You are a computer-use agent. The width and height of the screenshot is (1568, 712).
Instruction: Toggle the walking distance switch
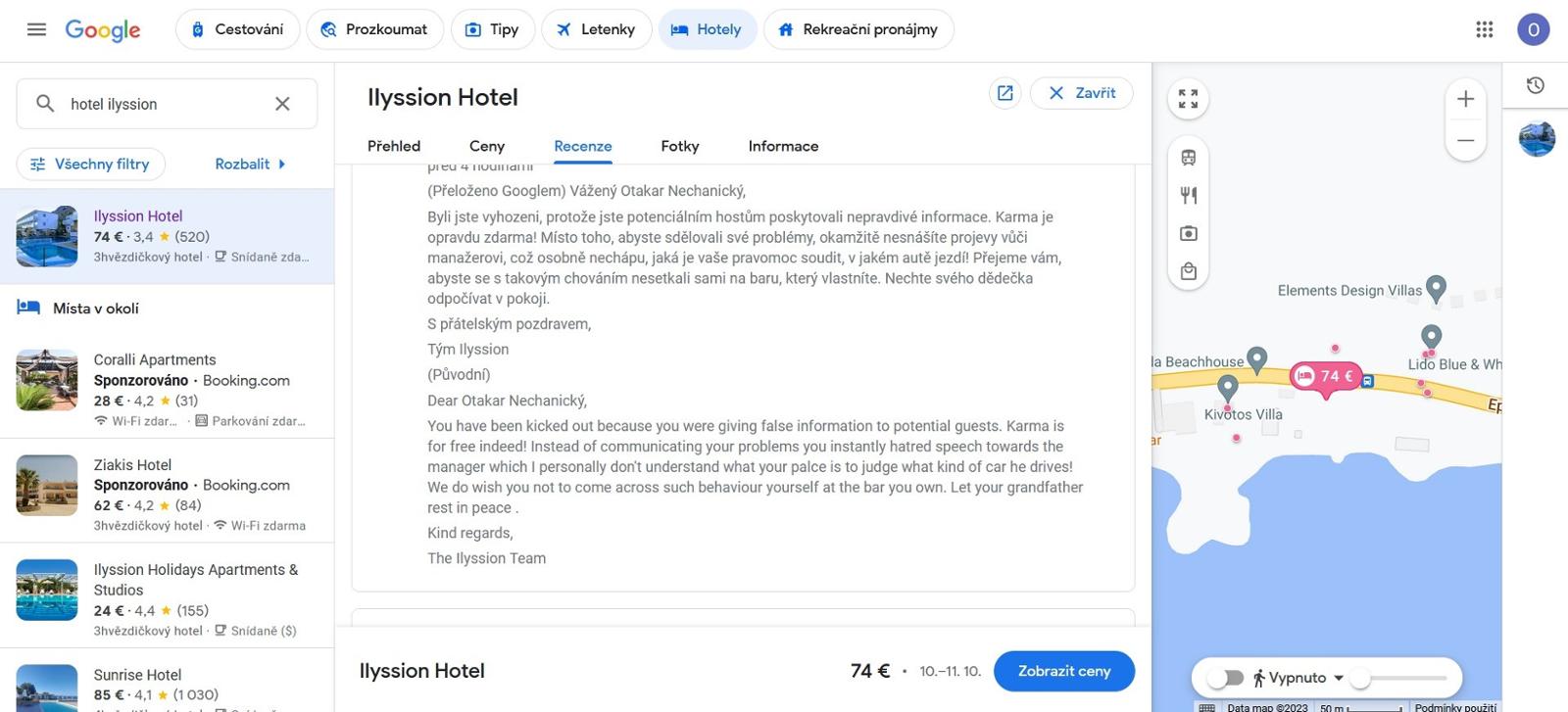point(1225,678)
